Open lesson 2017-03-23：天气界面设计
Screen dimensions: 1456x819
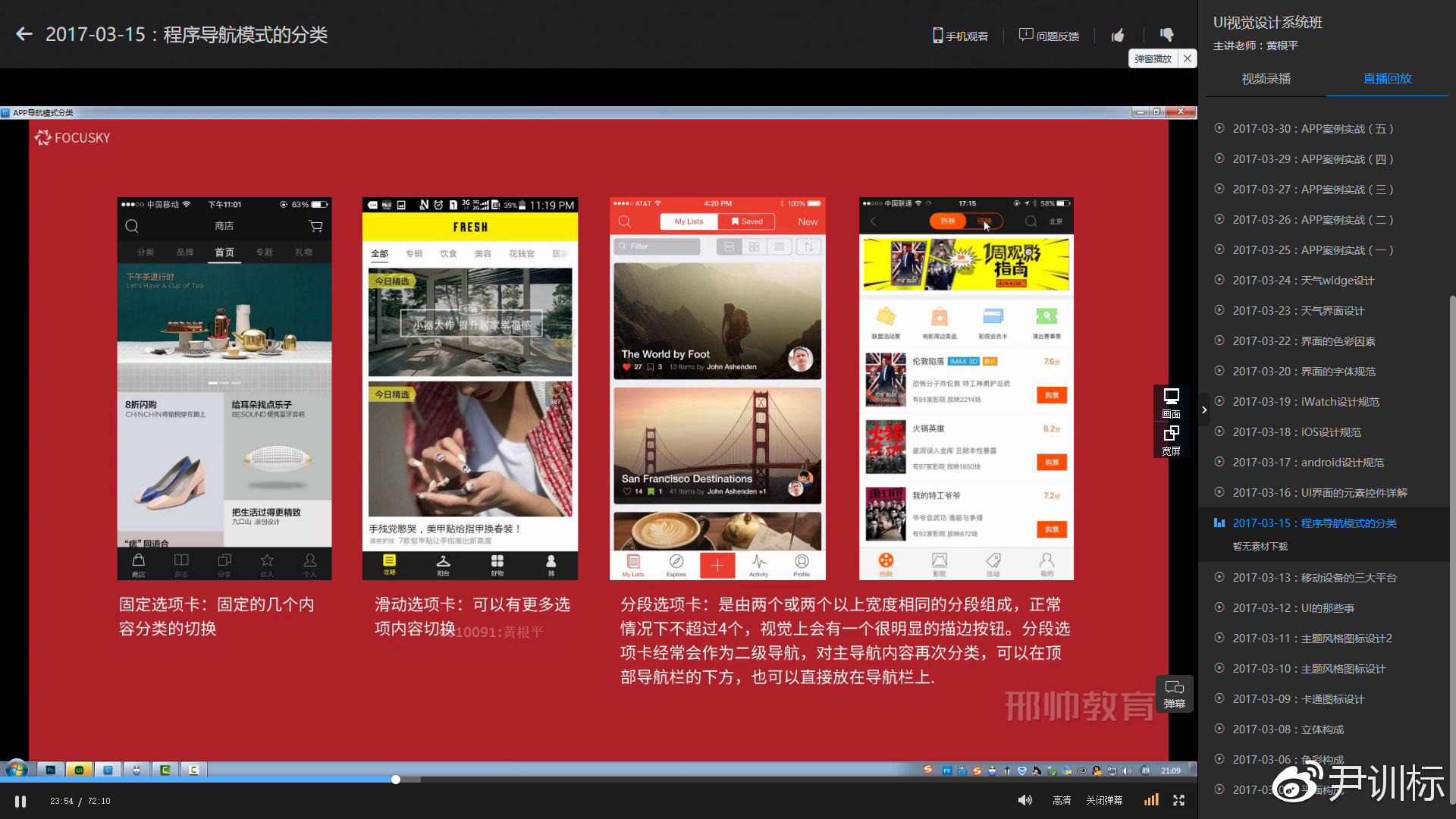pos(1298,311)
